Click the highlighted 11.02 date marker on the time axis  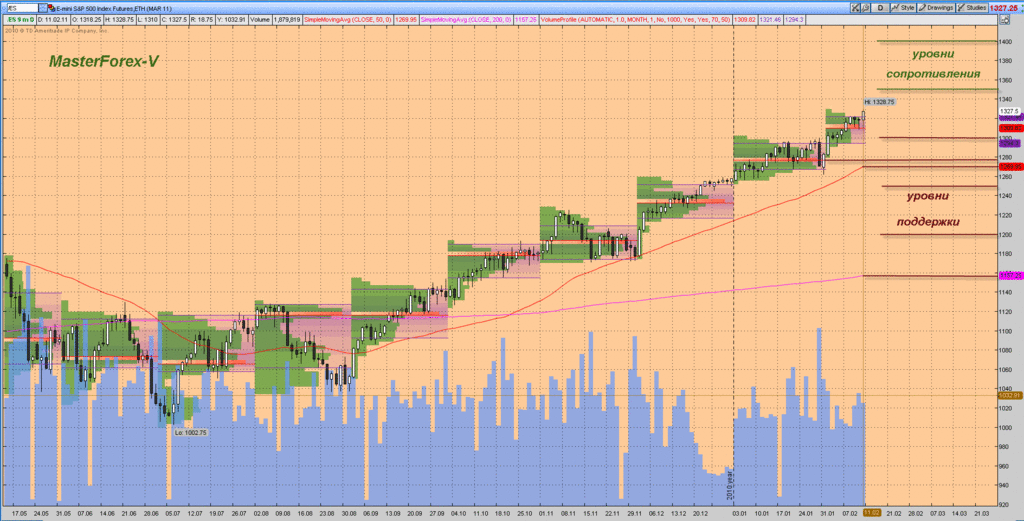[872, 514]
